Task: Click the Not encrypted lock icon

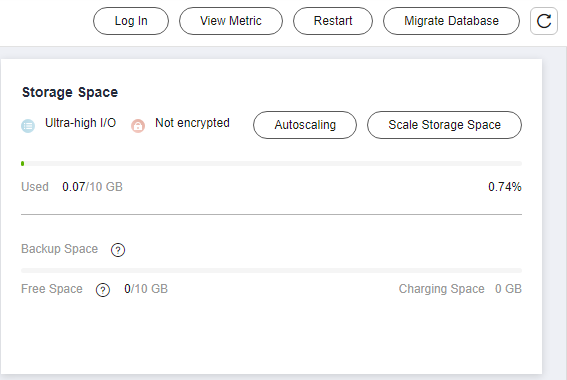Action: tap(138, 126)
